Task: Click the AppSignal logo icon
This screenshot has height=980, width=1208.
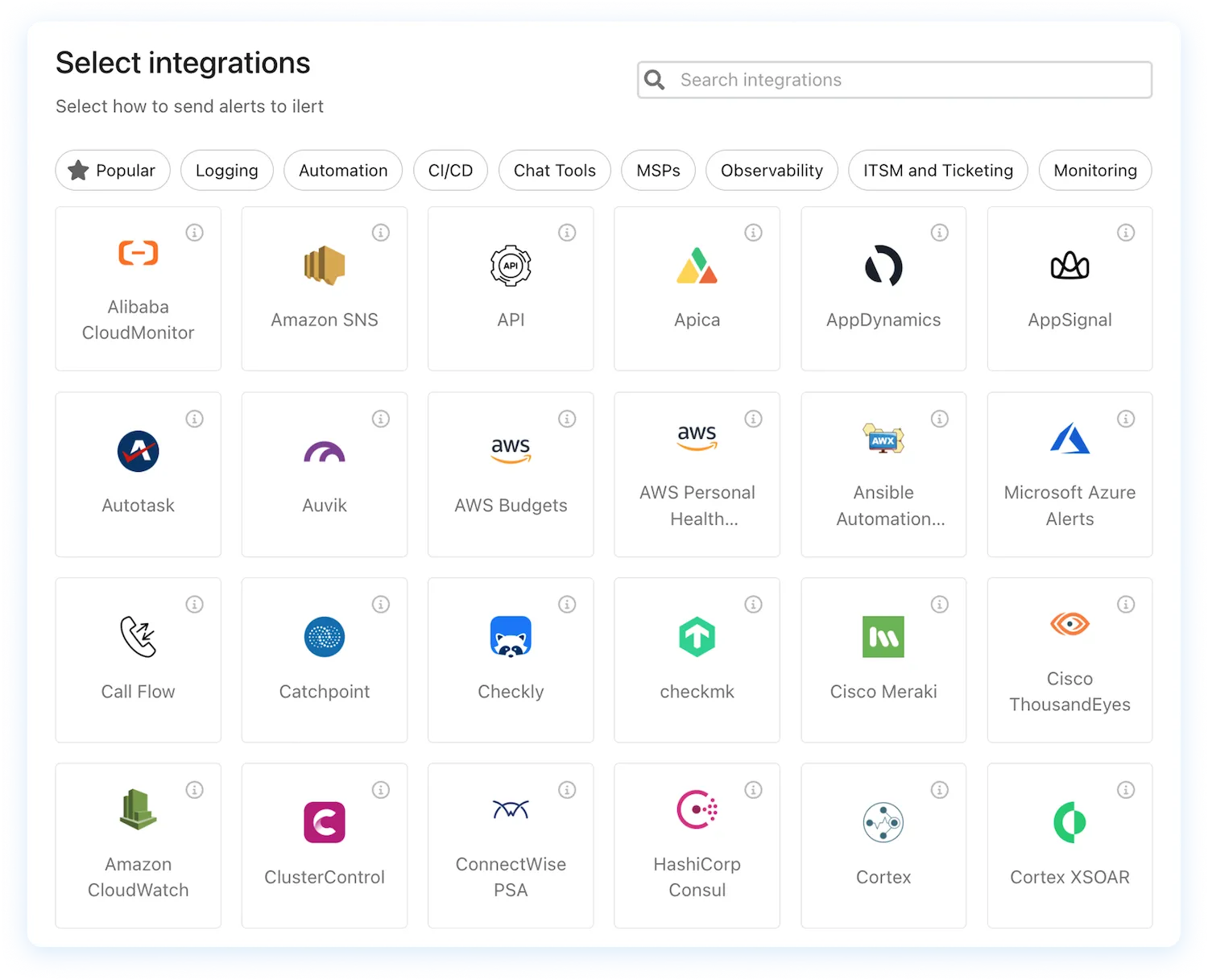Action: [x=1069, y=266]
